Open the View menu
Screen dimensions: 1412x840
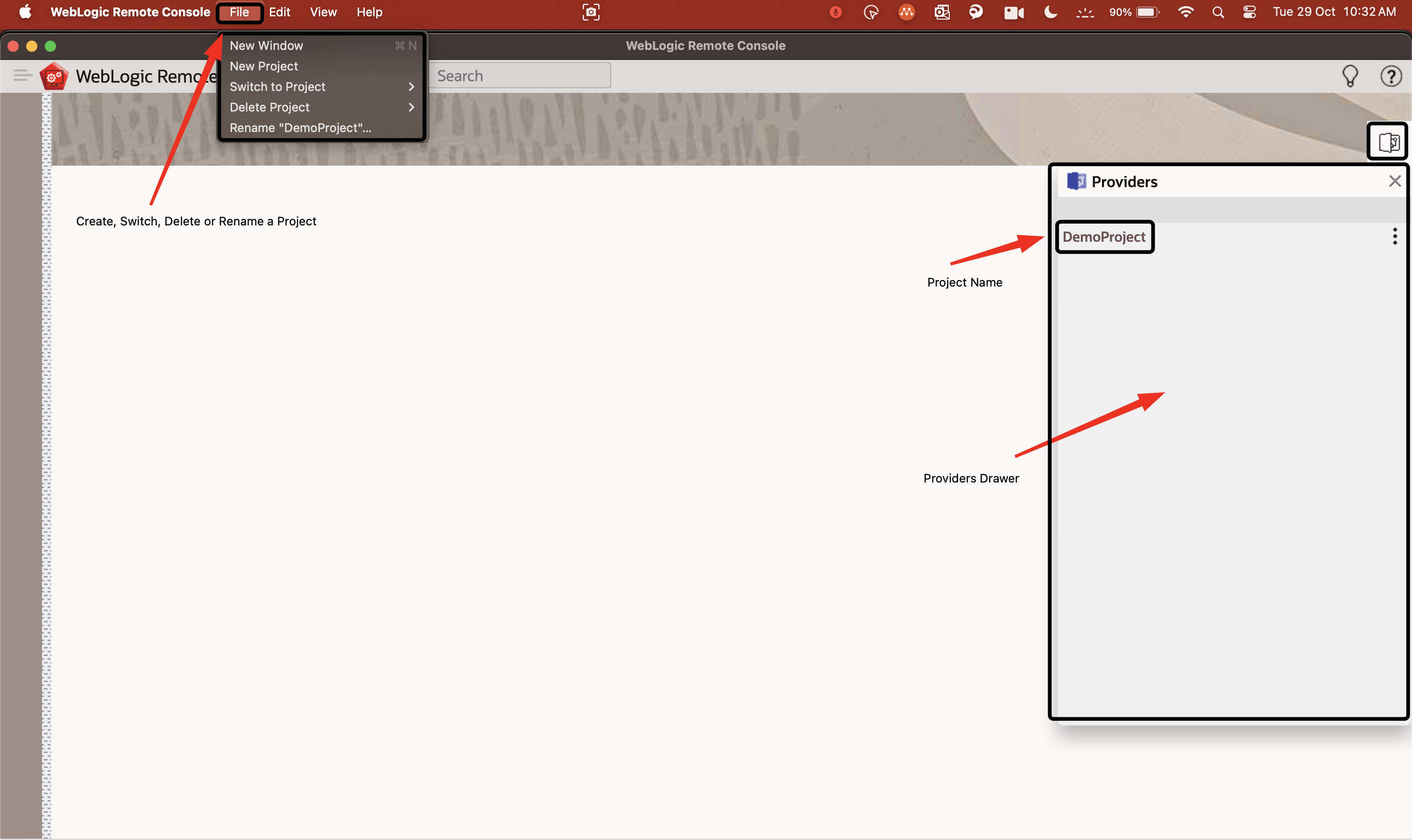click(323, 12)
